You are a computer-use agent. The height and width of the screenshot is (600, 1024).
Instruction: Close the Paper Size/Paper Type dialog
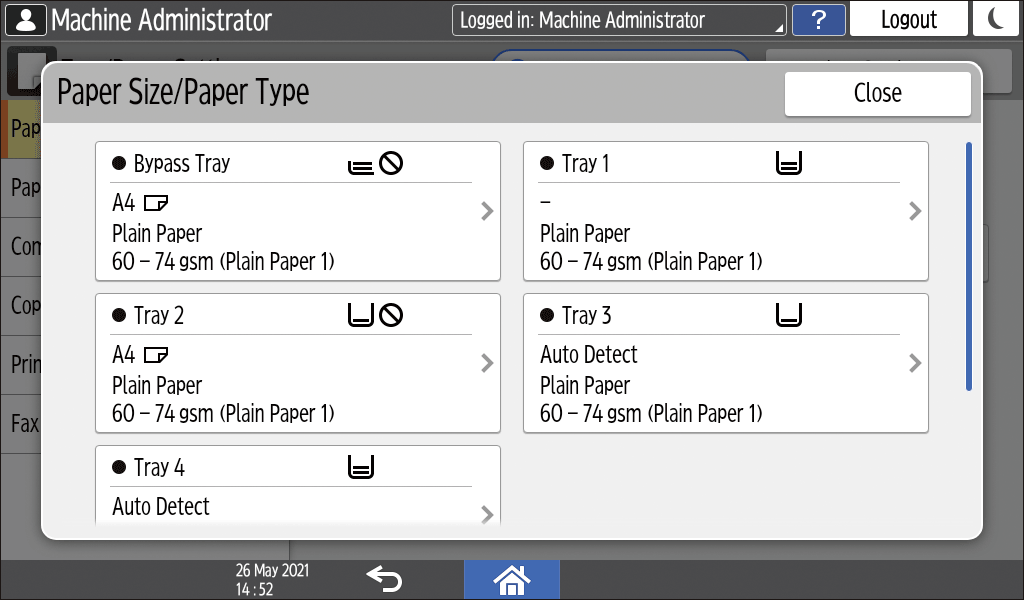(877, 93)
